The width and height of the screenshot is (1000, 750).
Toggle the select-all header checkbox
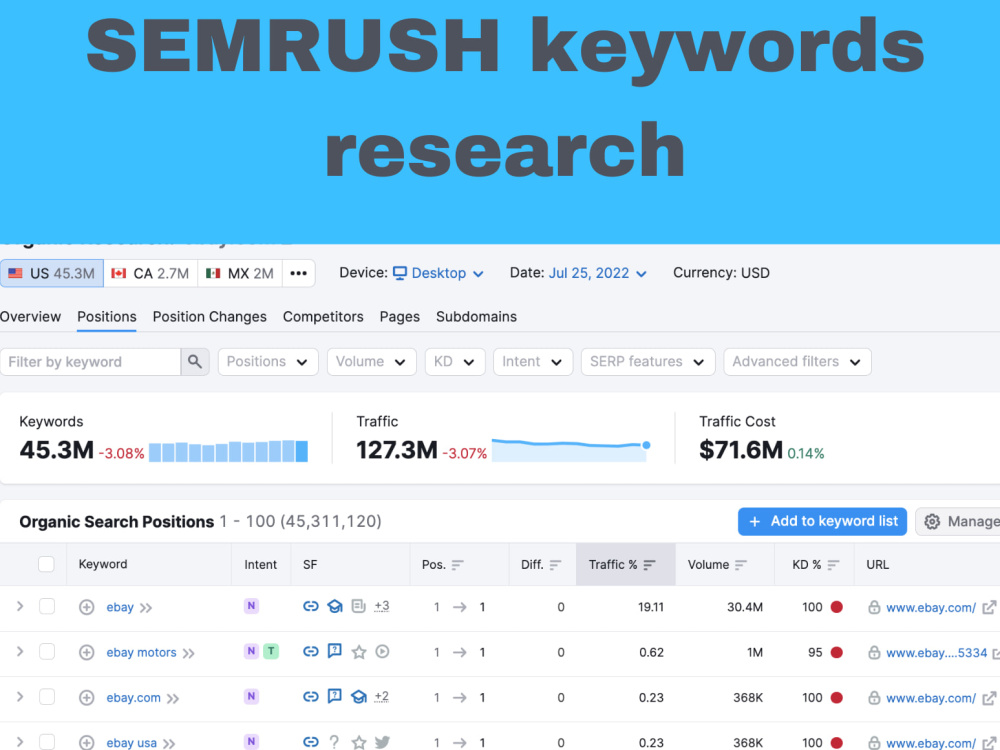tap(46, 564)
